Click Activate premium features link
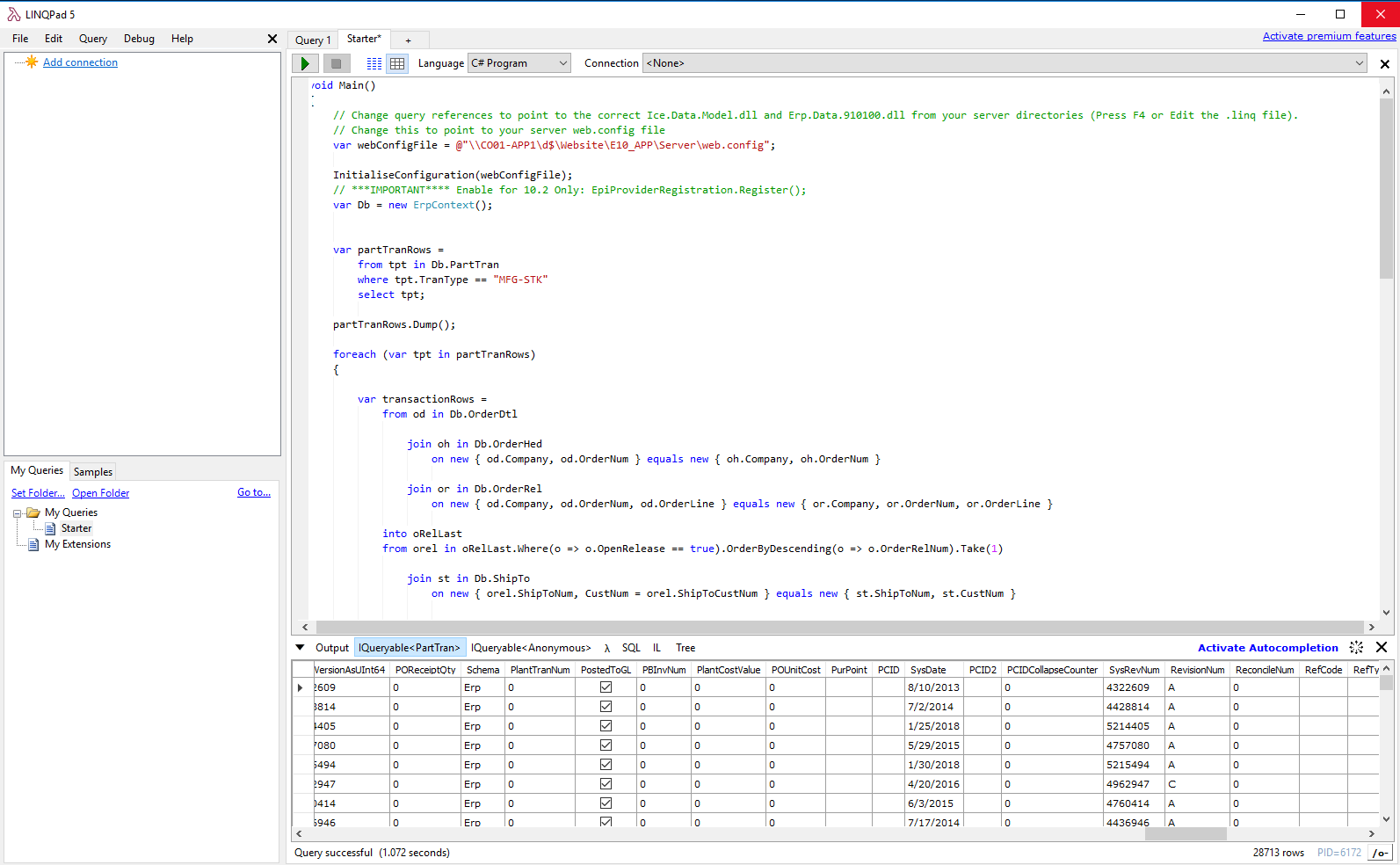Screen dimensions: 1400x865 1329,36
